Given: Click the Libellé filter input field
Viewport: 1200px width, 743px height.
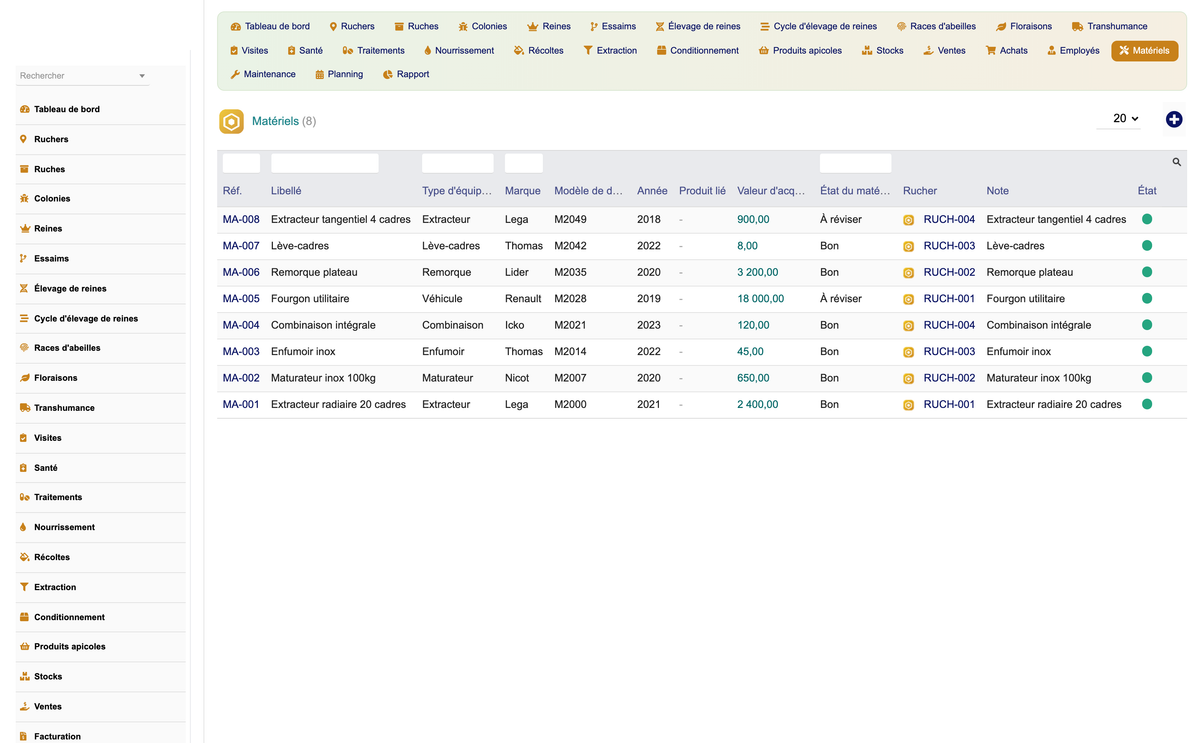Looking at the screenshot, I should (325, 163).
